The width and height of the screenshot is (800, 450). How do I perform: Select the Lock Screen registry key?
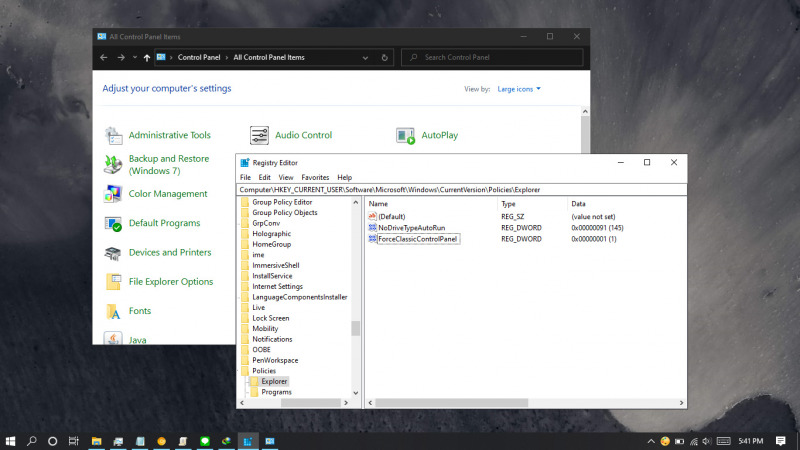point(270,318)
